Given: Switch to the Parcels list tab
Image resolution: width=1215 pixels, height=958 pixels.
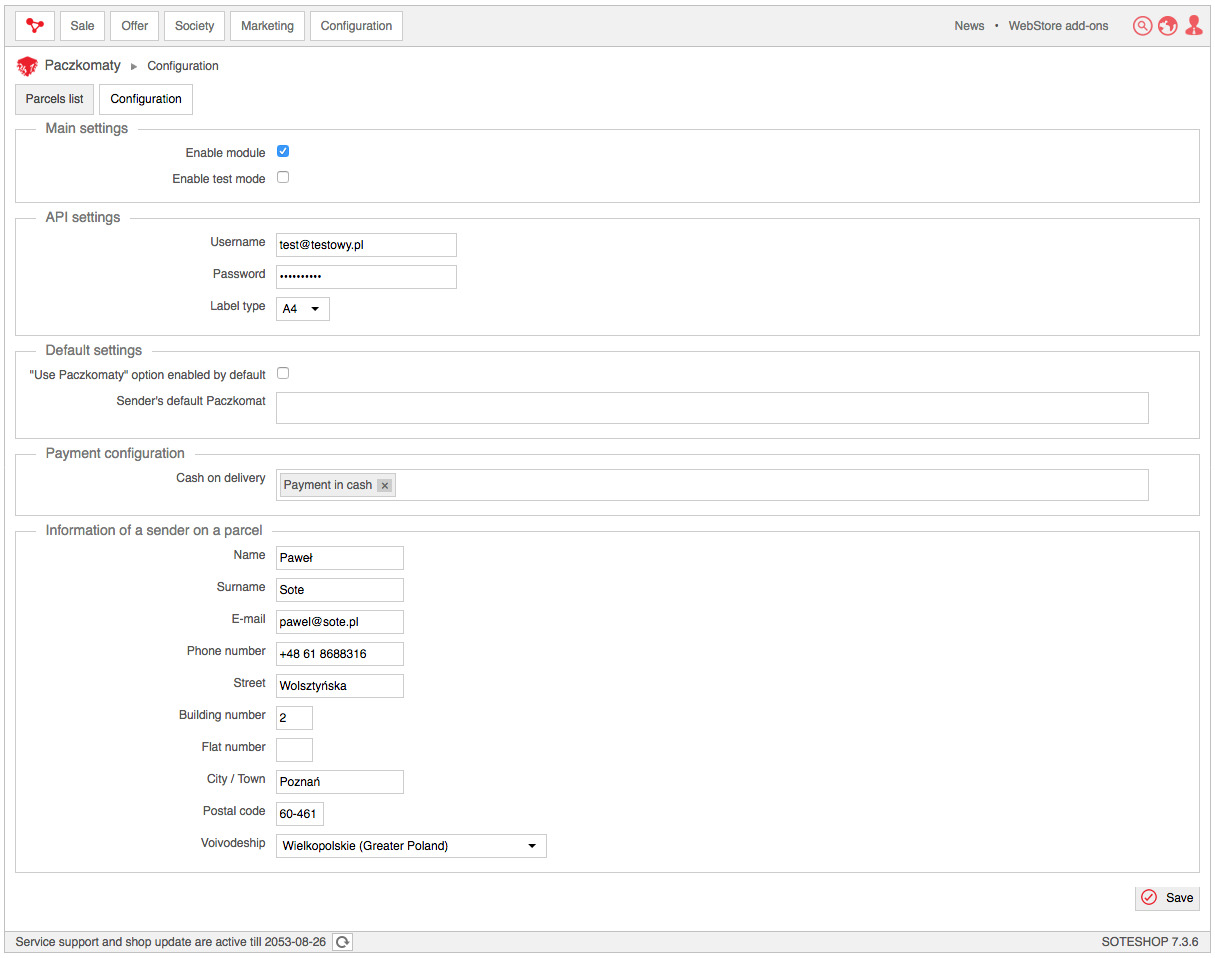Looking at the screenshot, I should point(55,99).
